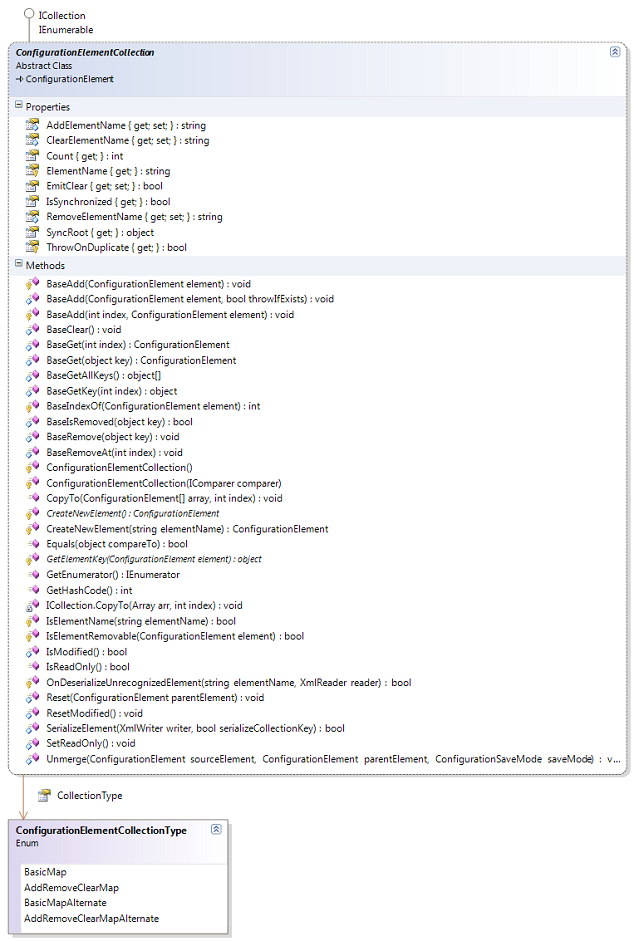Image resolution: width=634 pixels, height=941 pixels.
Task: Click the BaseIndexOf method icon
Action: coord(32,406)
